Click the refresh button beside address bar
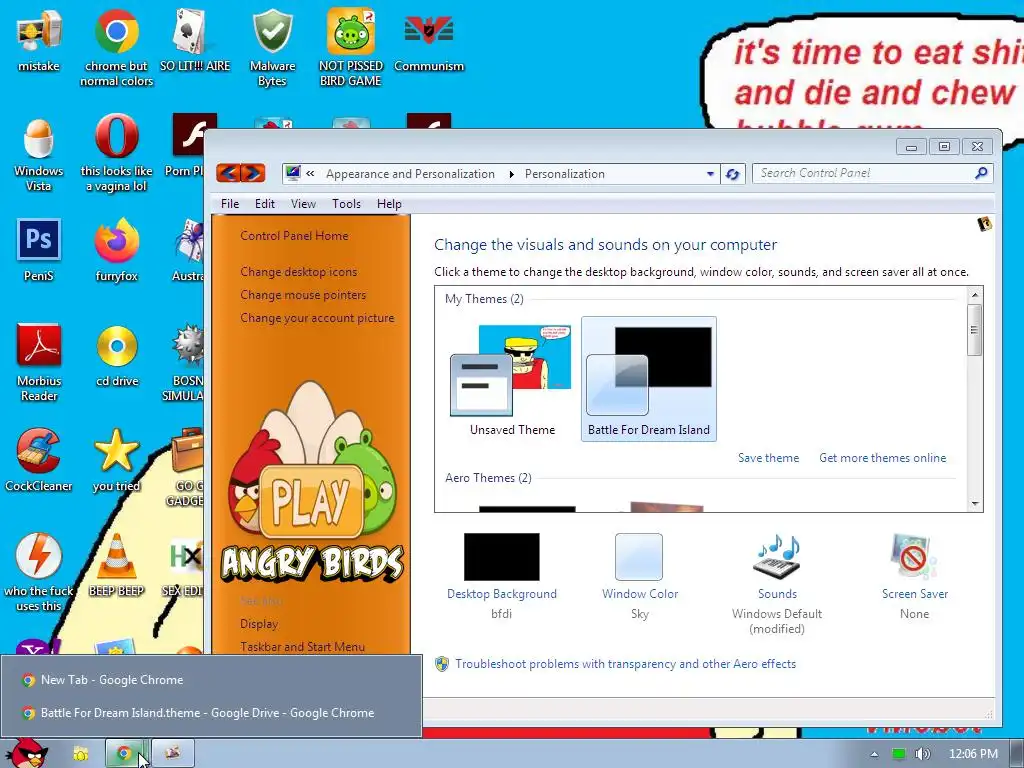 click(733, 174)
